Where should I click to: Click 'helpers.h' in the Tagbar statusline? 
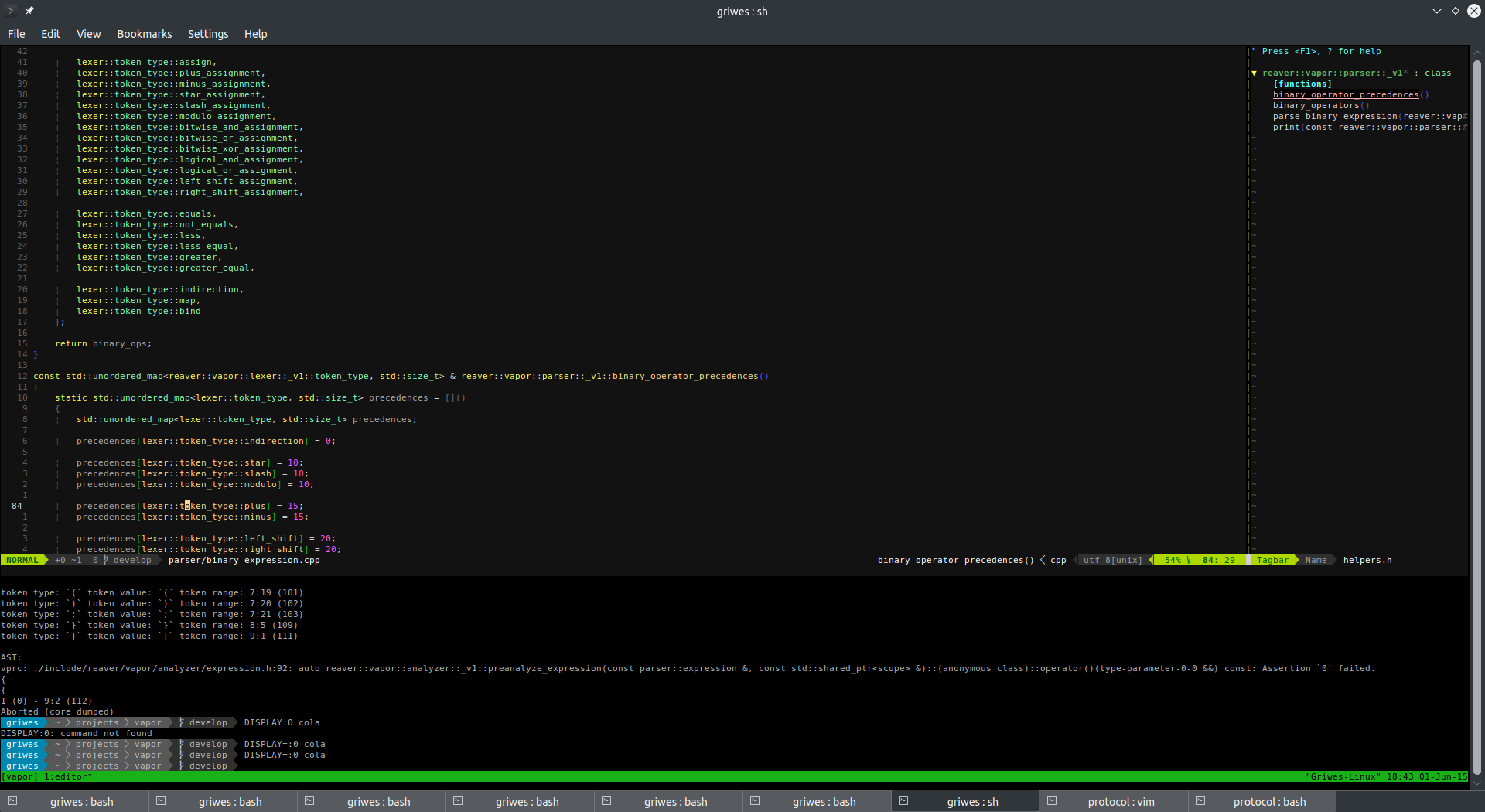point(1367,561)
